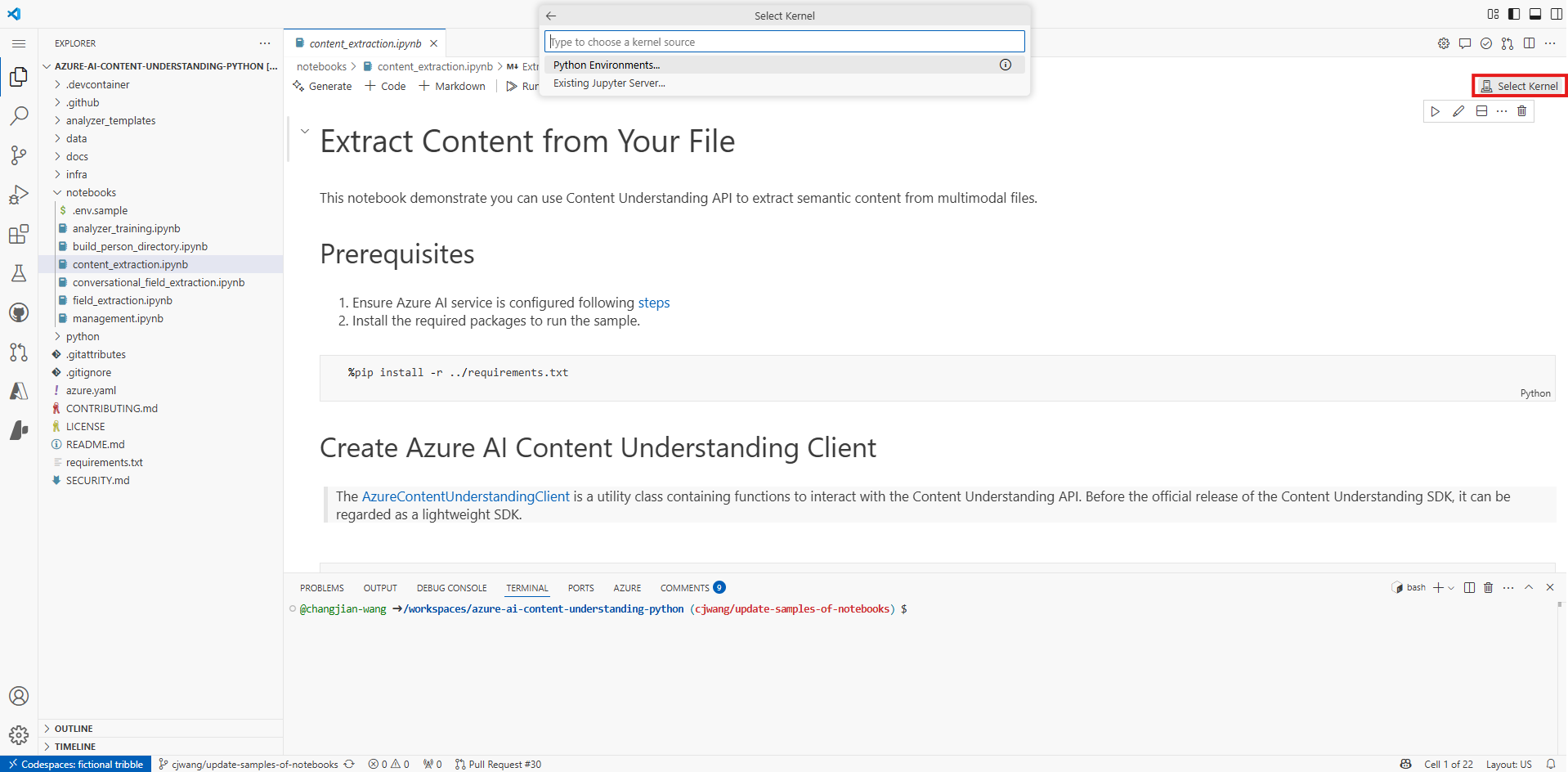Screen dimensions: 1568x772
Task: Open Run and Debug view
Action: coord(19,195)
